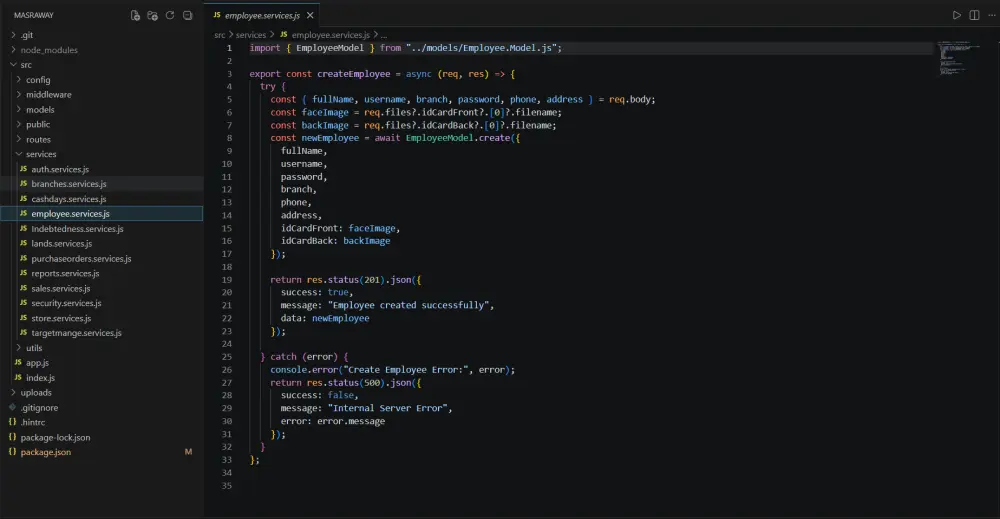Collapse all folders using the collapse icon
The height and width of the screenshot is (519, 1000).
click(188, 15)
